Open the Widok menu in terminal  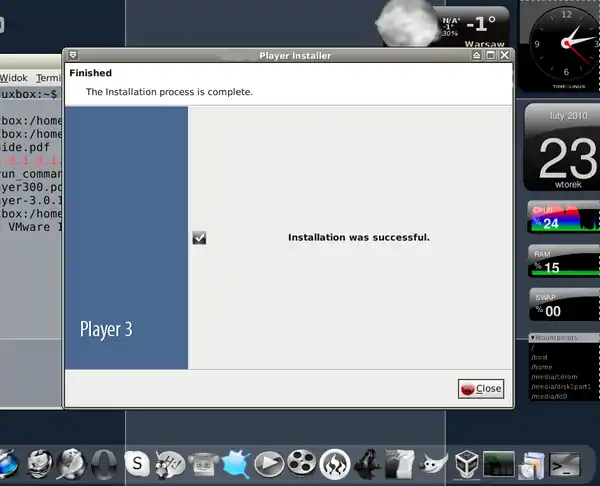pos(14,78)
